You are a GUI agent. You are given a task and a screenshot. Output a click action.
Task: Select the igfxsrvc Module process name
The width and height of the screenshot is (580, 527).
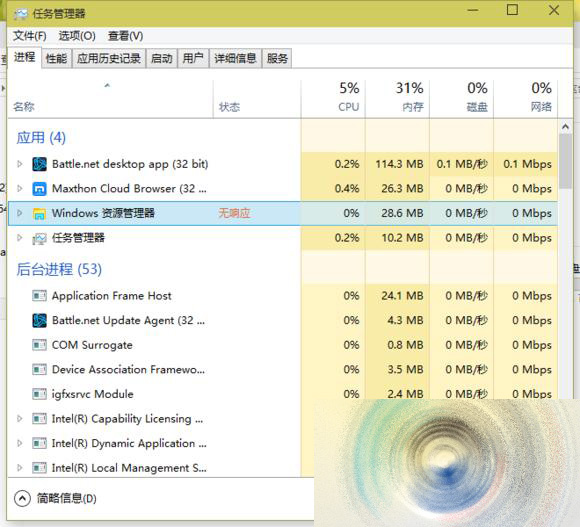coord(92,394)
